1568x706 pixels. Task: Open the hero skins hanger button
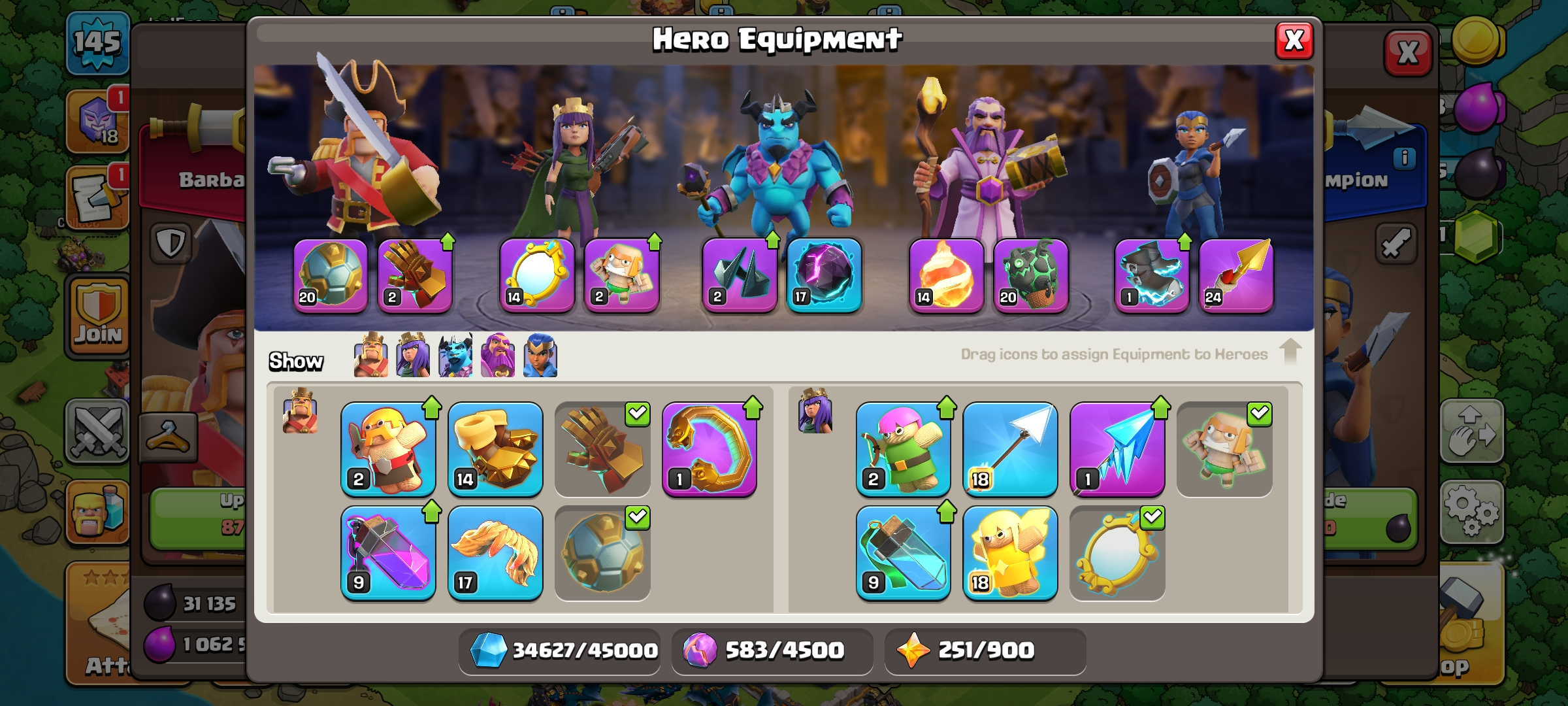168,437
